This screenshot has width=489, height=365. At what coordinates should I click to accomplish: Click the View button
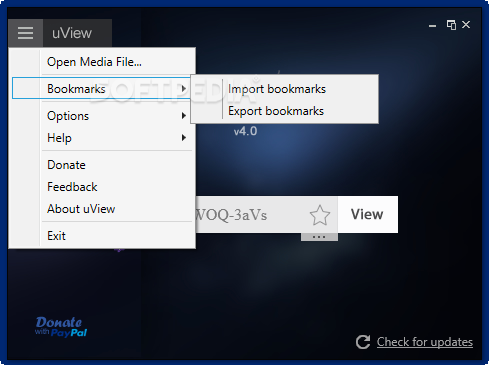[x=368, y=214]
